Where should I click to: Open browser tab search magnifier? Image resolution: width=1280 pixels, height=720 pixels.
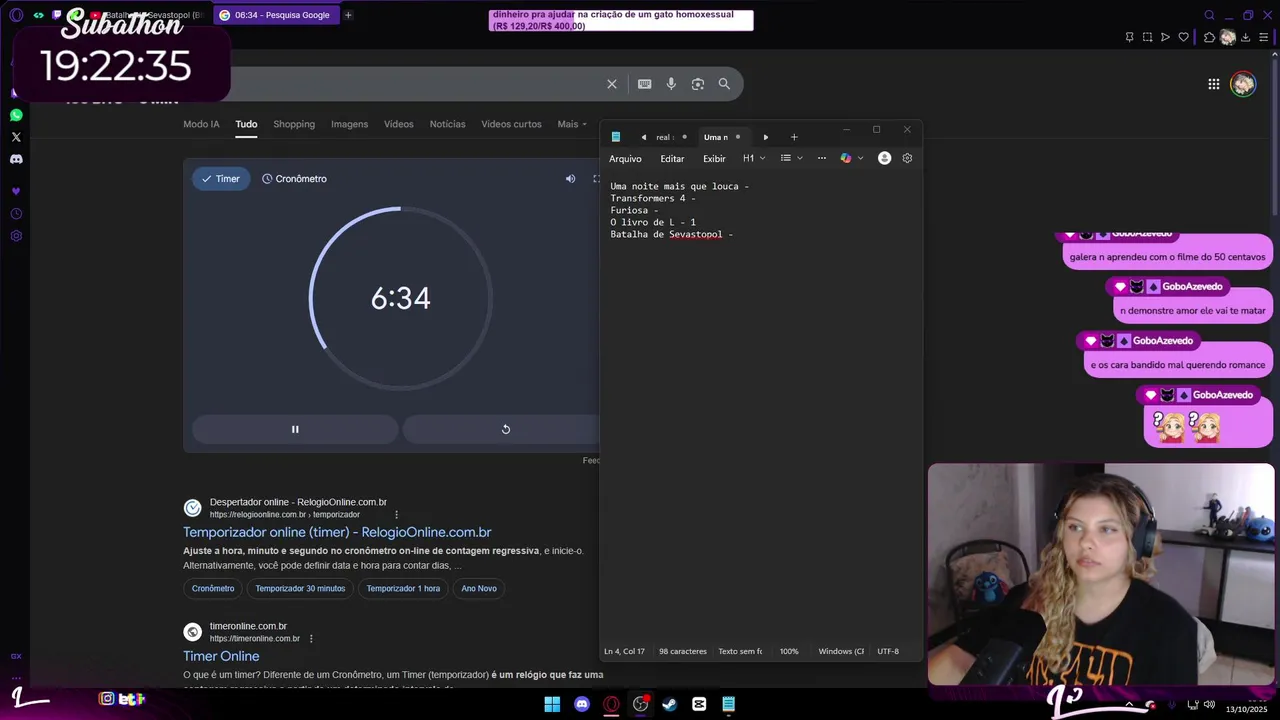[1209, 15]
